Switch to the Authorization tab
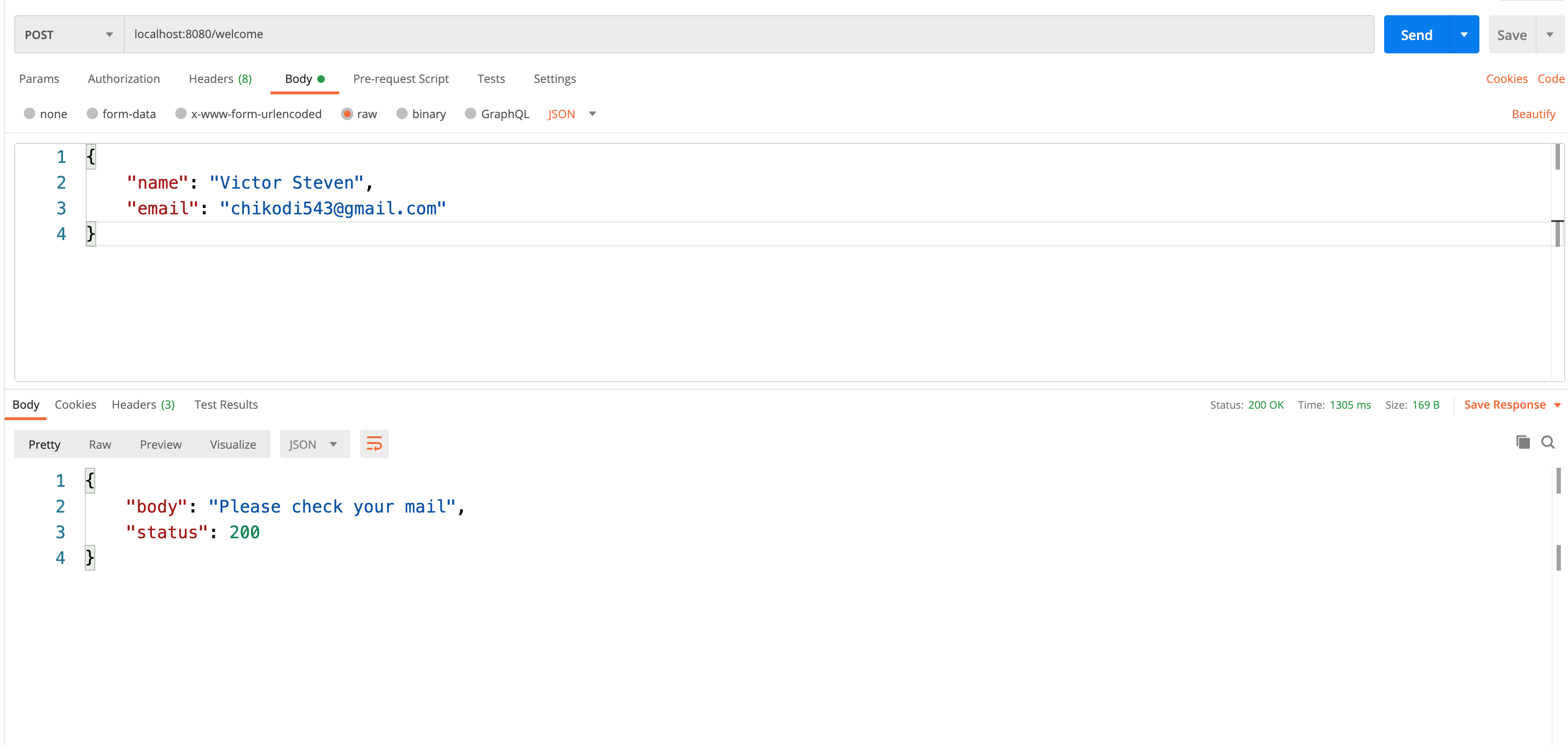Image resolution: width=1568 pixels, height=745 pixels. click(123, 79)
